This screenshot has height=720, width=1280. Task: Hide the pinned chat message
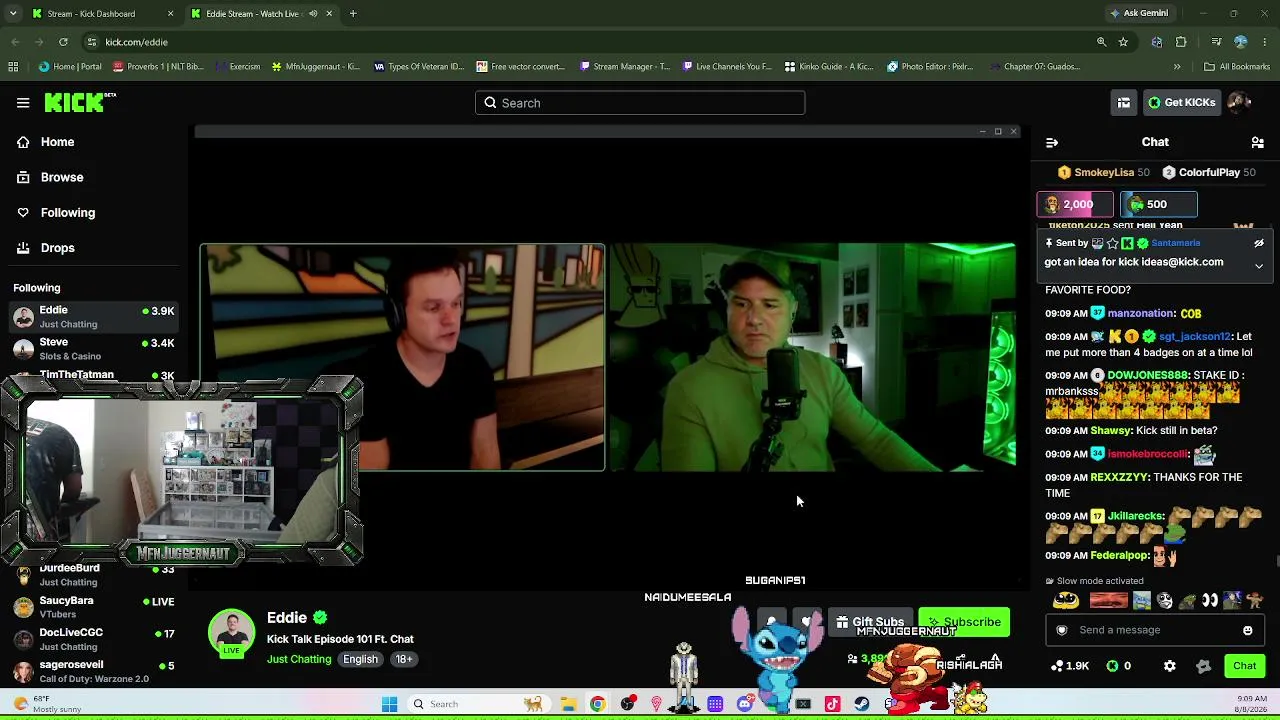1259,243
